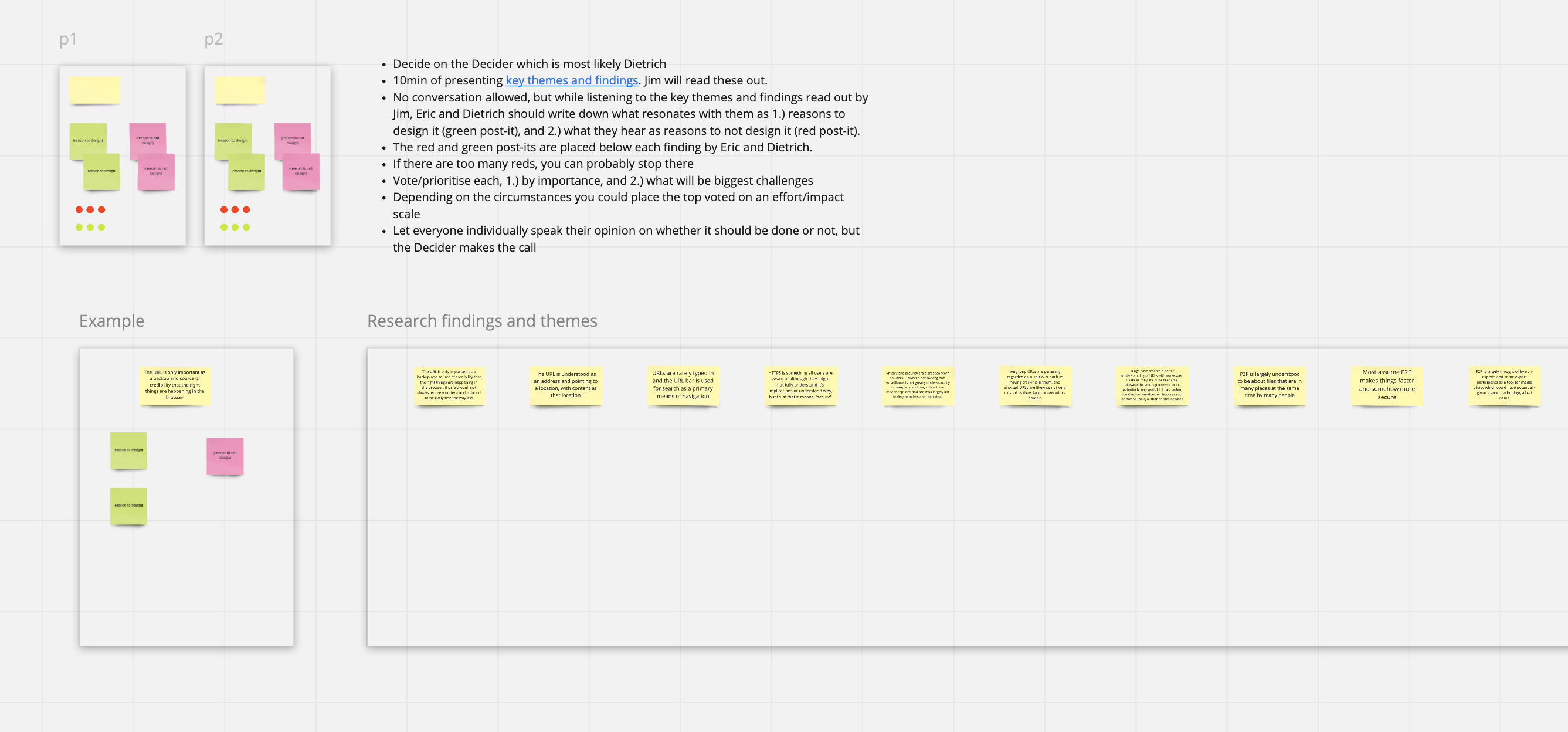Screen dimensions: 1568x732
Task: Select the "Example" frame title
Action: pyautogui.click(x=111, y=320)
